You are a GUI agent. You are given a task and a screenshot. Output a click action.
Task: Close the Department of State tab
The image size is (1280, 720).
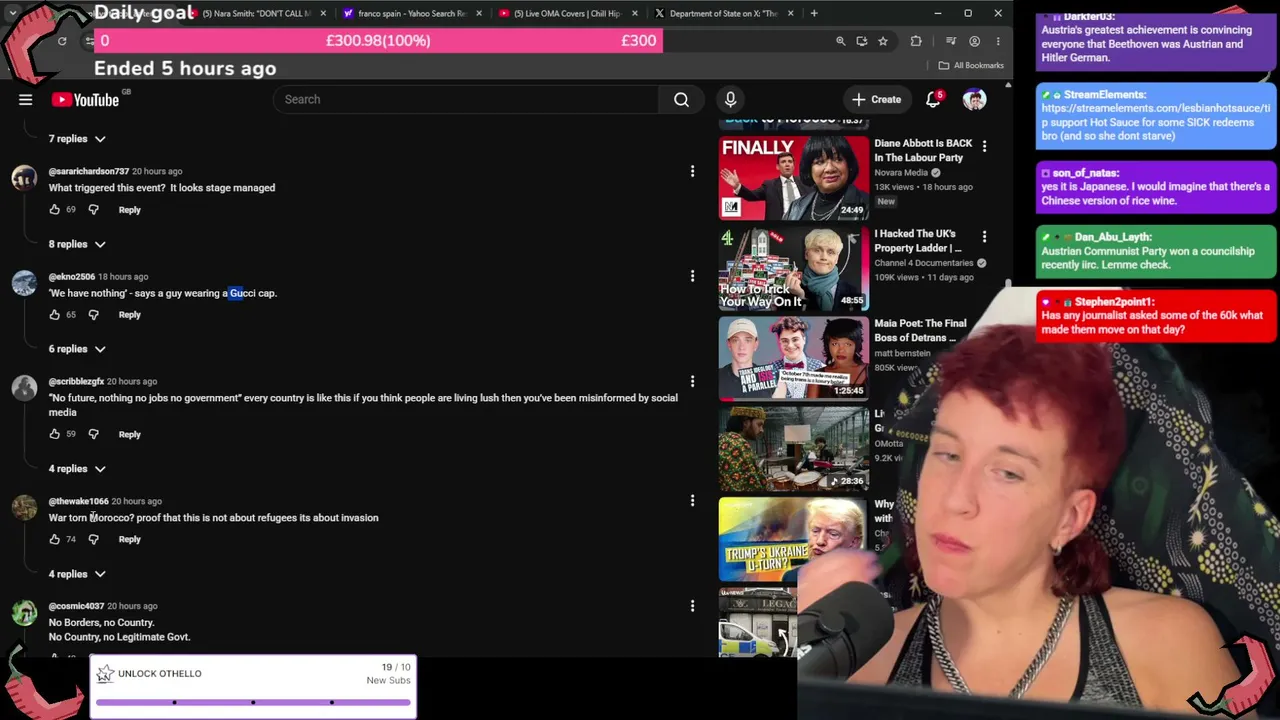791,13
